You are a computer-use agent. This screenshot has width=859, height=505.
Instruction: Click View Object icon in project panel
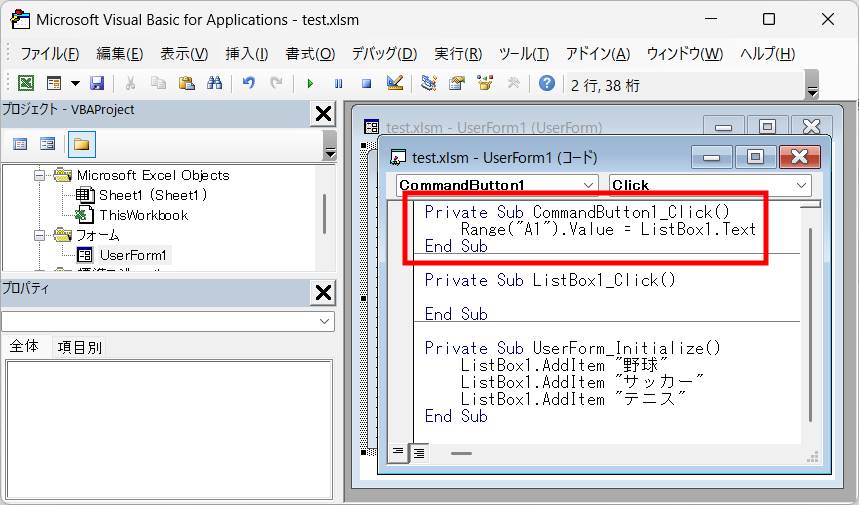coord(48,145)
